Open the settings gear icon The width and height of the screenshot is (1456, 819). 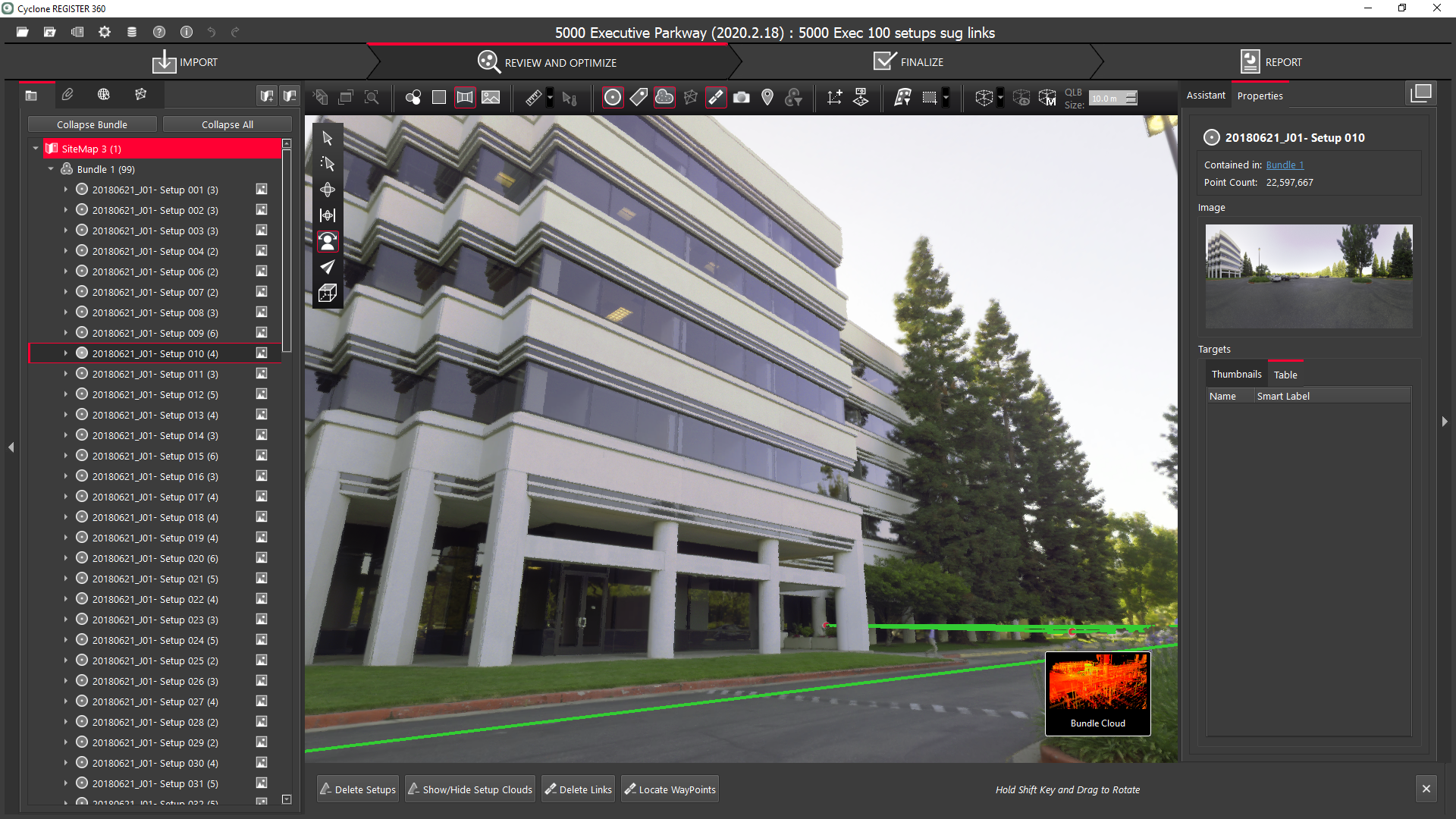(105, 32)
